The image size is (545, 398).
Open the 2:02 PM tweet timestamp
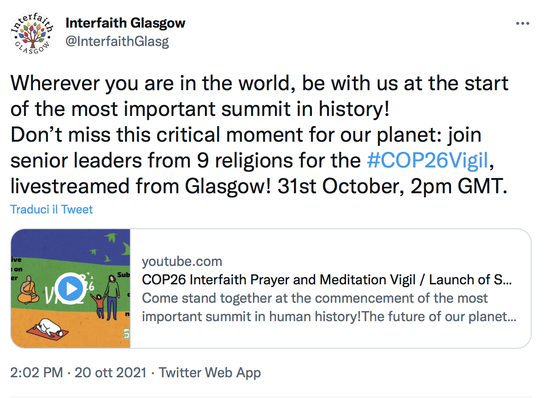(36, 373)
